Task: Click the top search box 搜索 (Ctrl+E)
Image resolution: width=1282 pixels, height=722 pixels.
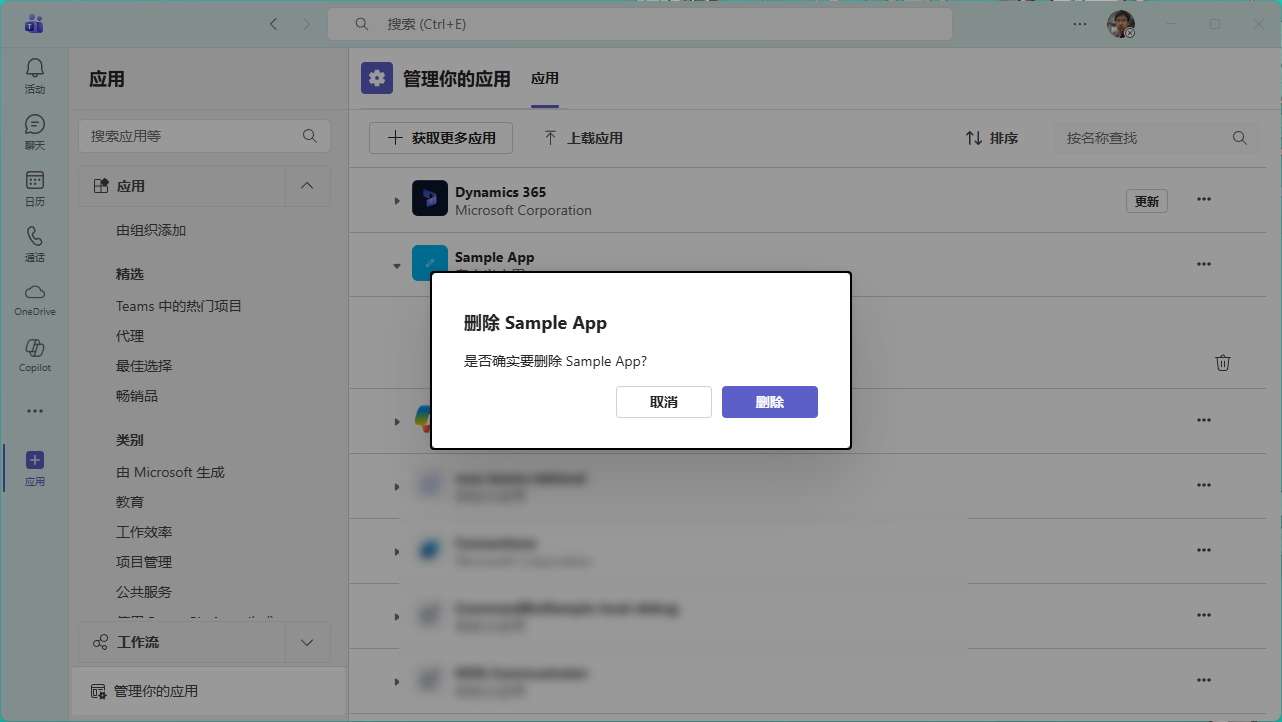Action: [640, 24]
